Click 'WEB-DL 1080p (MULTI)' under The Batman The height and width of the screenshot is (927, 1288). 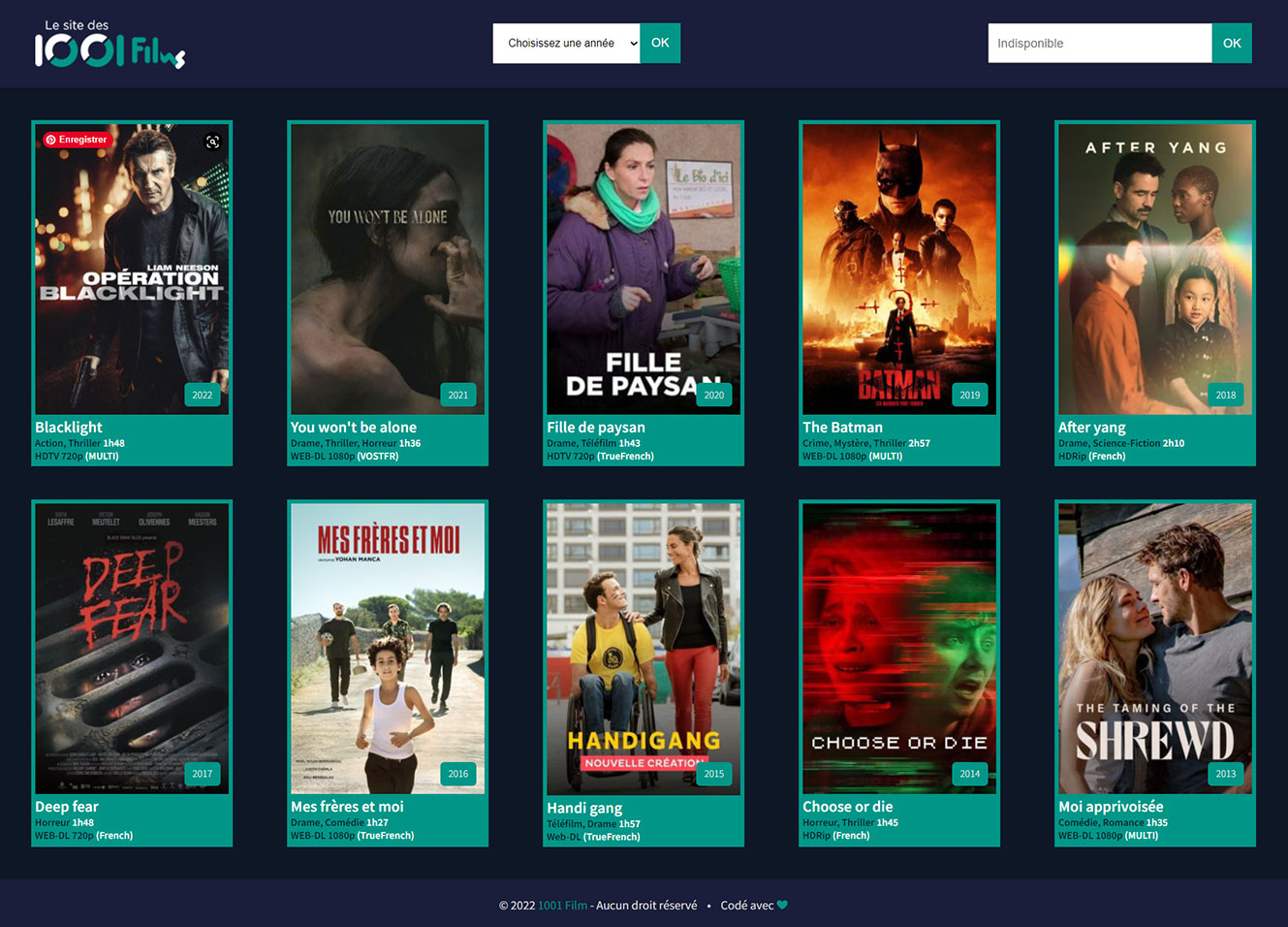(853, 456)
